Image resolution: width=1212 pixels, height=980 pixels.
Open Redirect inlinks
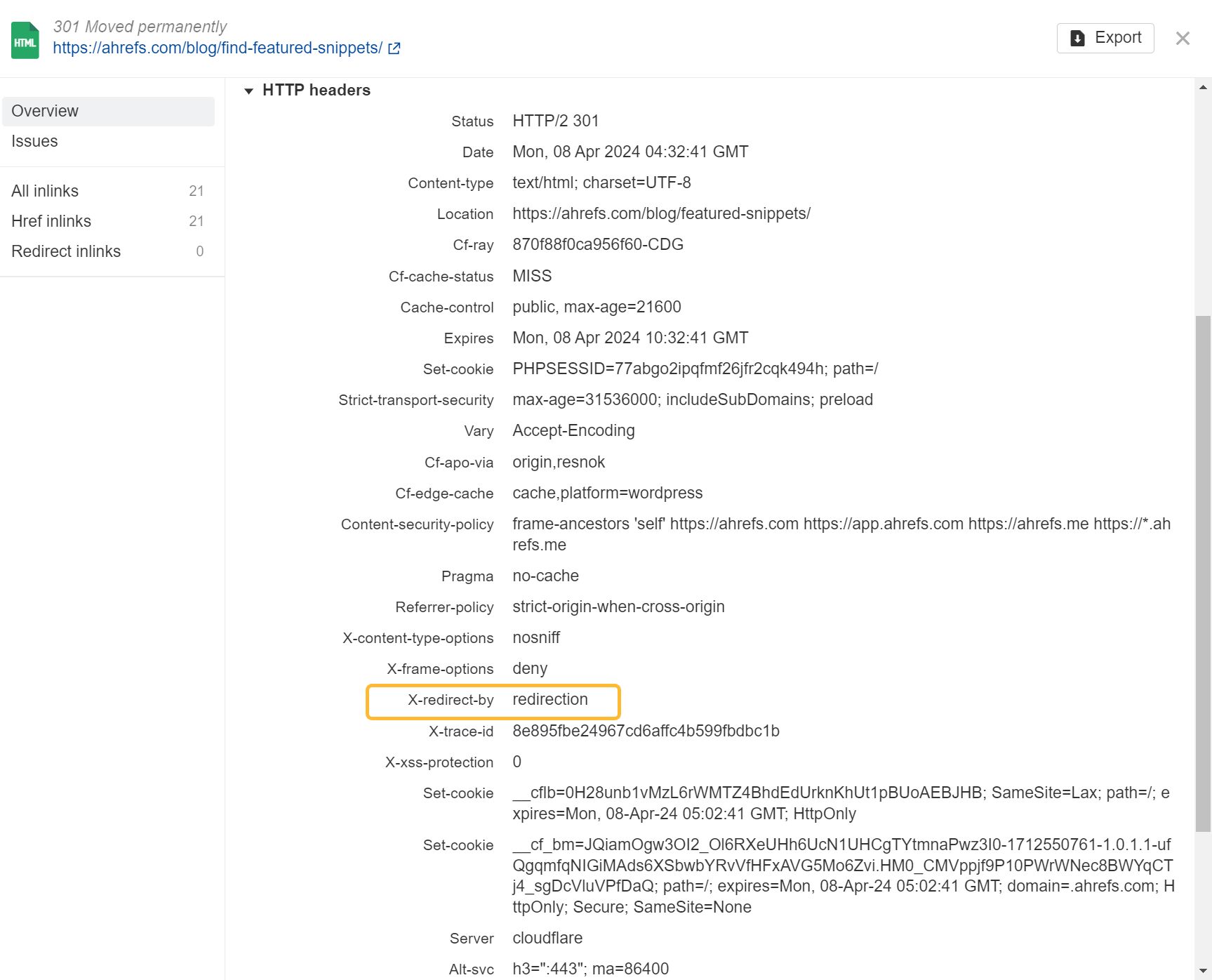tap(66, 251)
